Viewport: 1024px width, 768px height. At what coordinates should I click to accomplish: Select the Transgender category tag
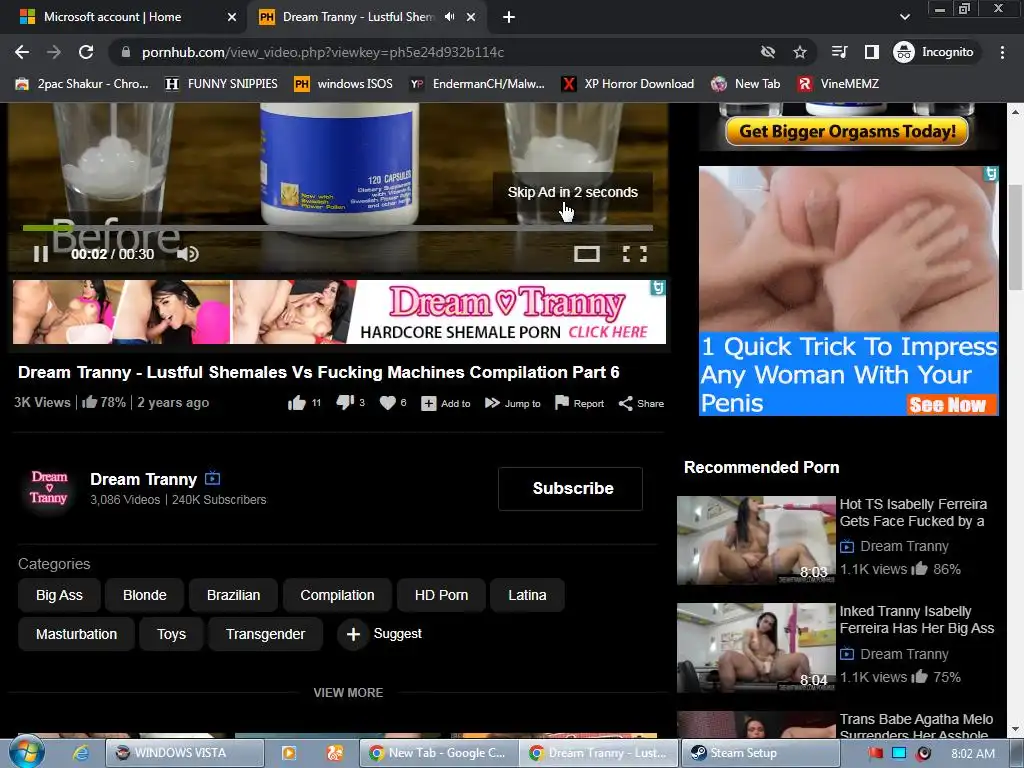[265, 634]
